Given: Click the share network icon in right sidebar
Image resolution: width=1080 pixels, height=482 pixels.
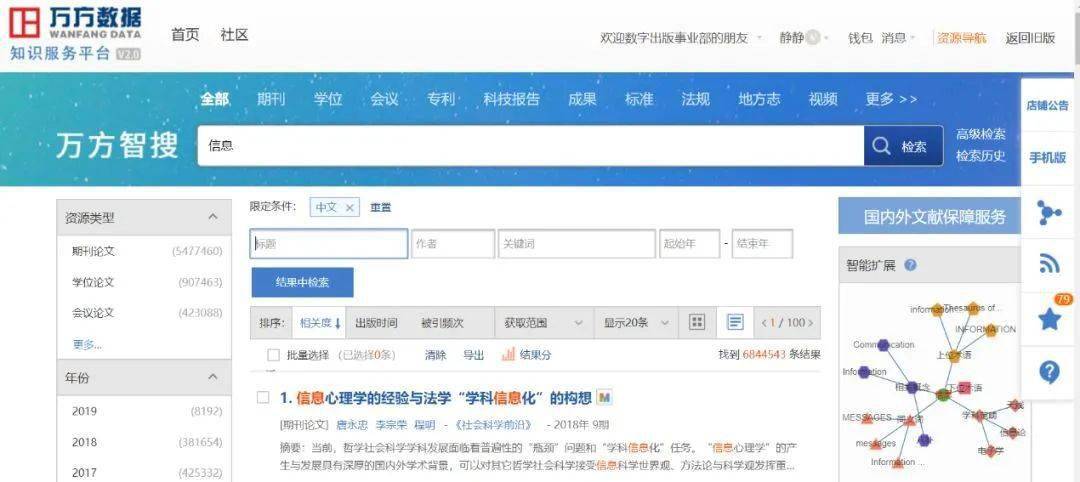Looking at the screenshot, I should pos(1049,212).
